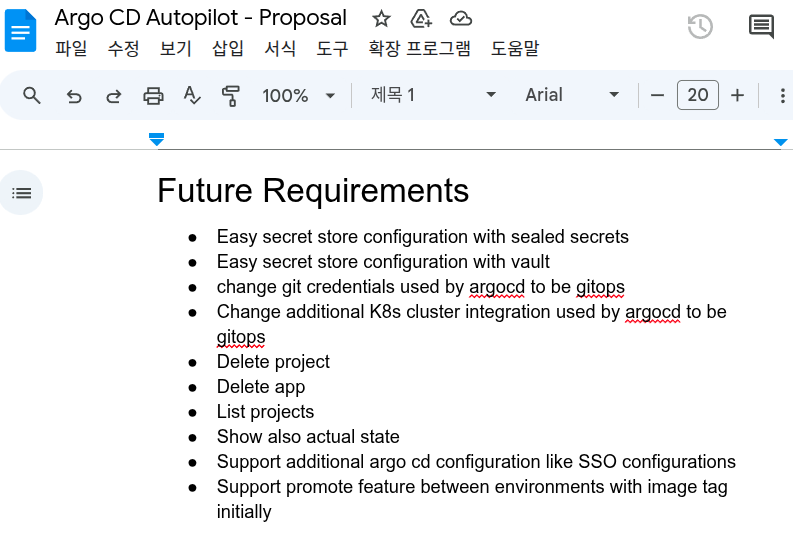Click the left indent ruler marker
The image size is (793, 536).
pos(157,139)
